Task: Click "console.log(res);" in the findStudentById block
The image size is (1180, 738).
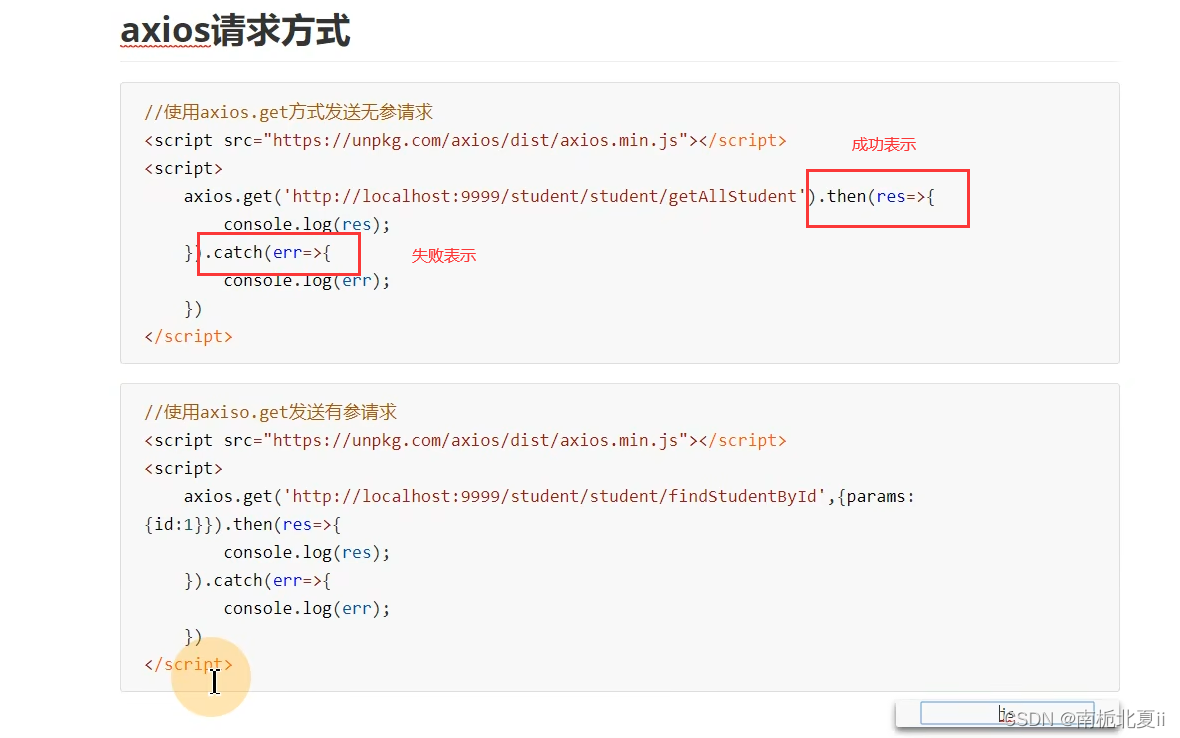Action: point(307,553)
